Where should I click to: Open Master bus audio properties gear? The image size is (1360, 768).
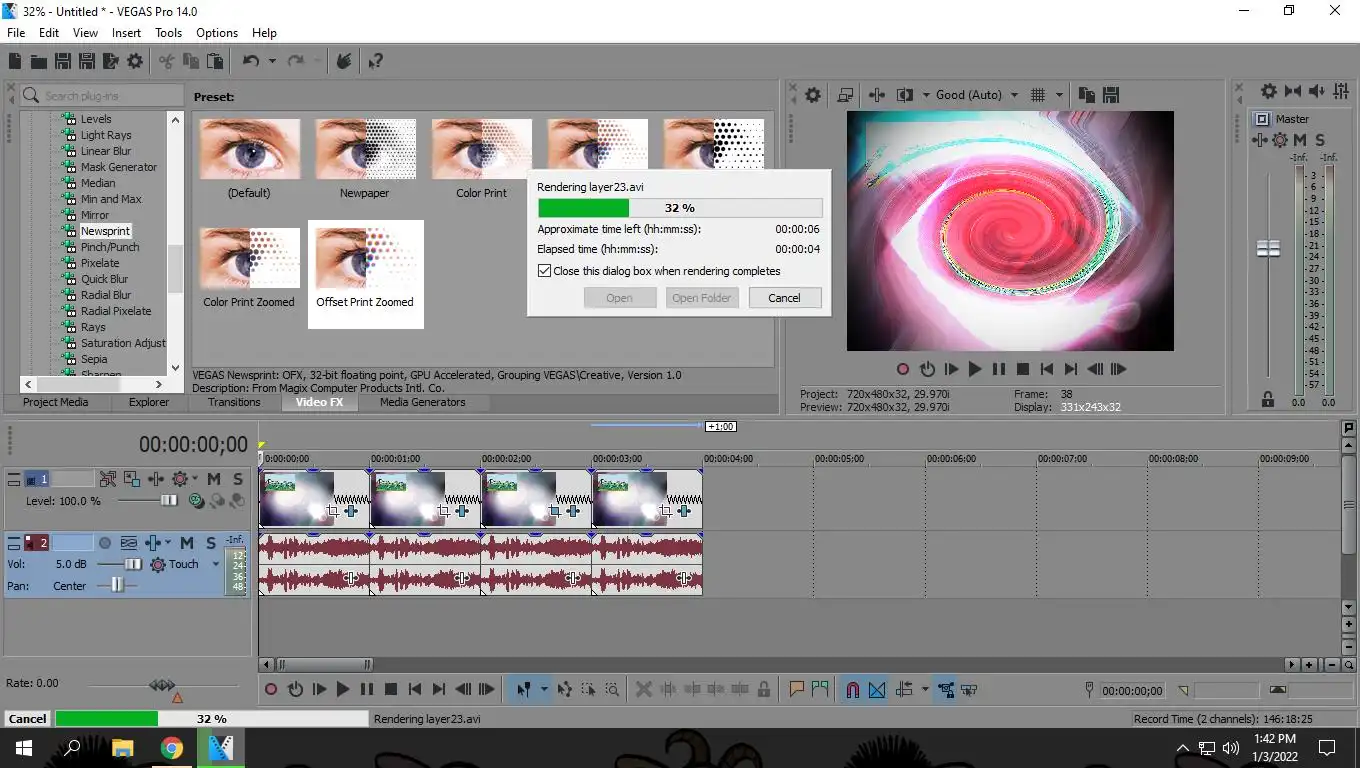[x=1268, y=91]
